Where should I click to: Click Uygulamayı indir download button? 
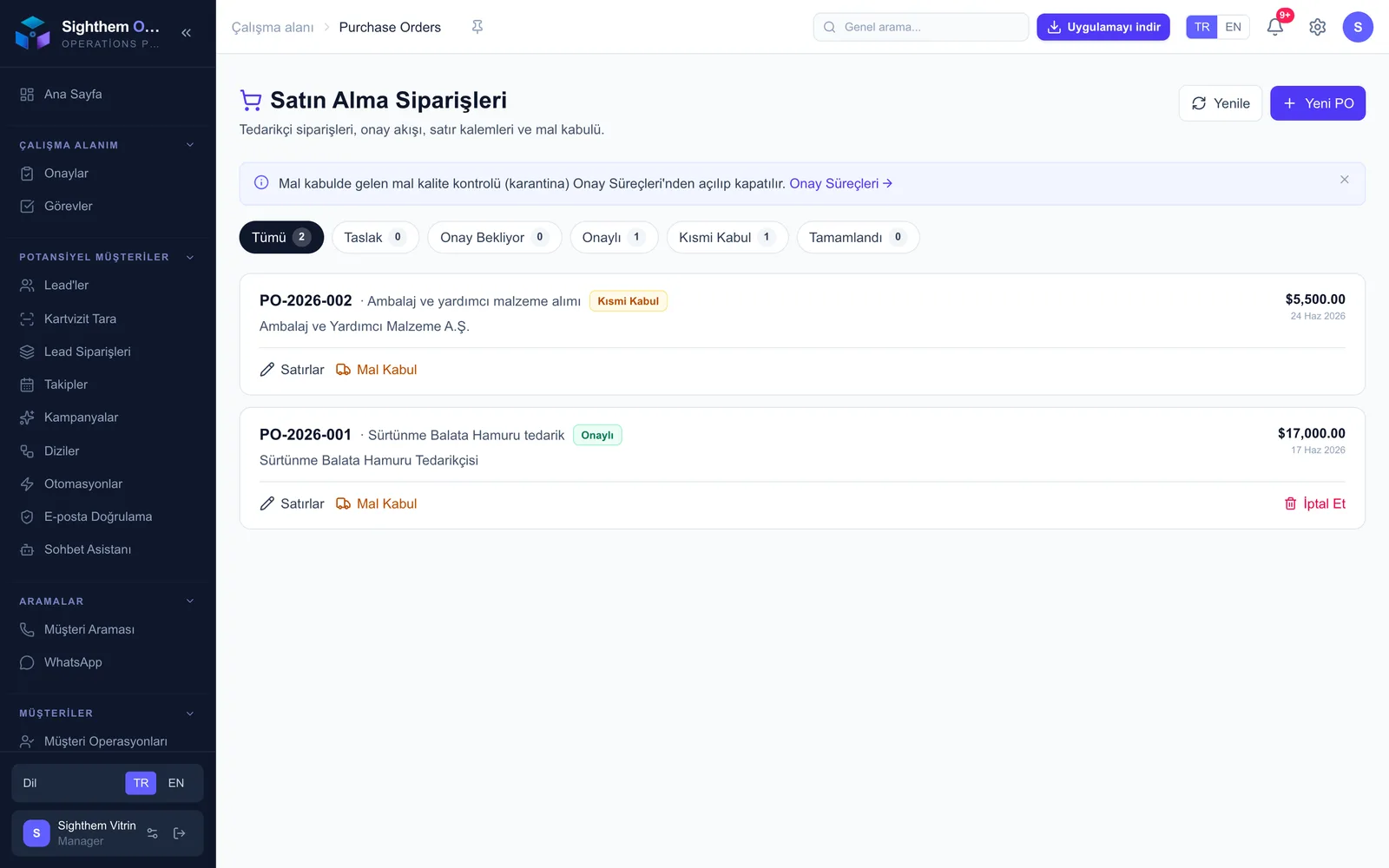click(1103, 27)
